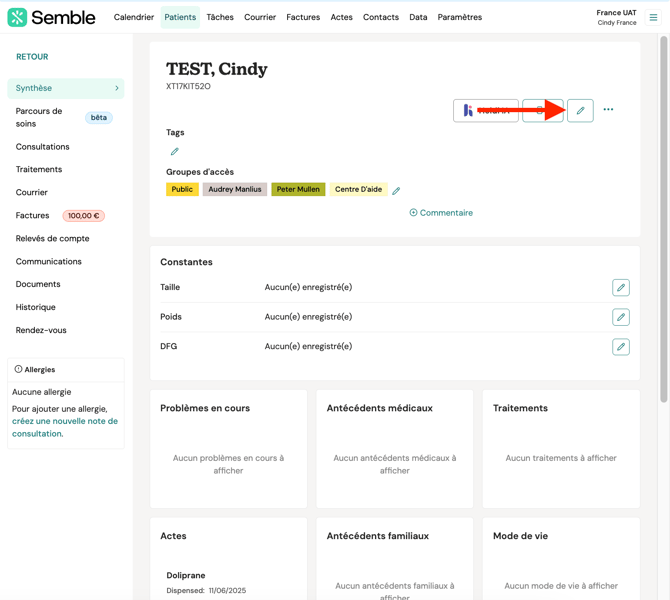Click the vertical page scrollbar
670x600 pixels.
664,220
